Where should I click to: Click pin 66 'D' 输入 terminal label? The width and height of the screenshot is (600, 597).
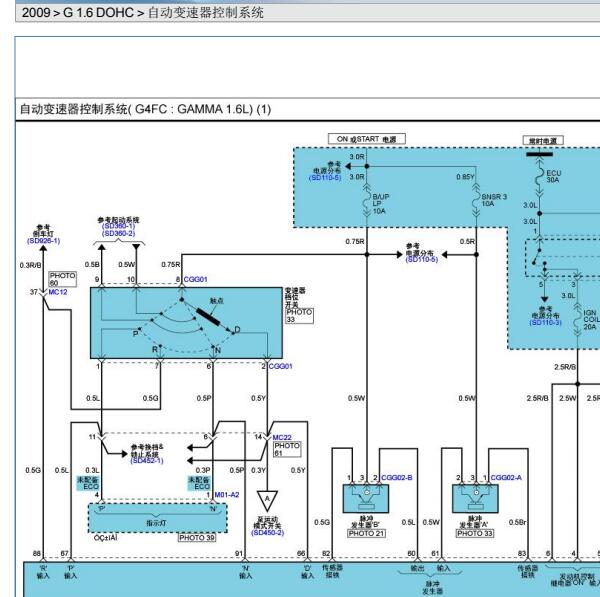(x=307, y=572)
